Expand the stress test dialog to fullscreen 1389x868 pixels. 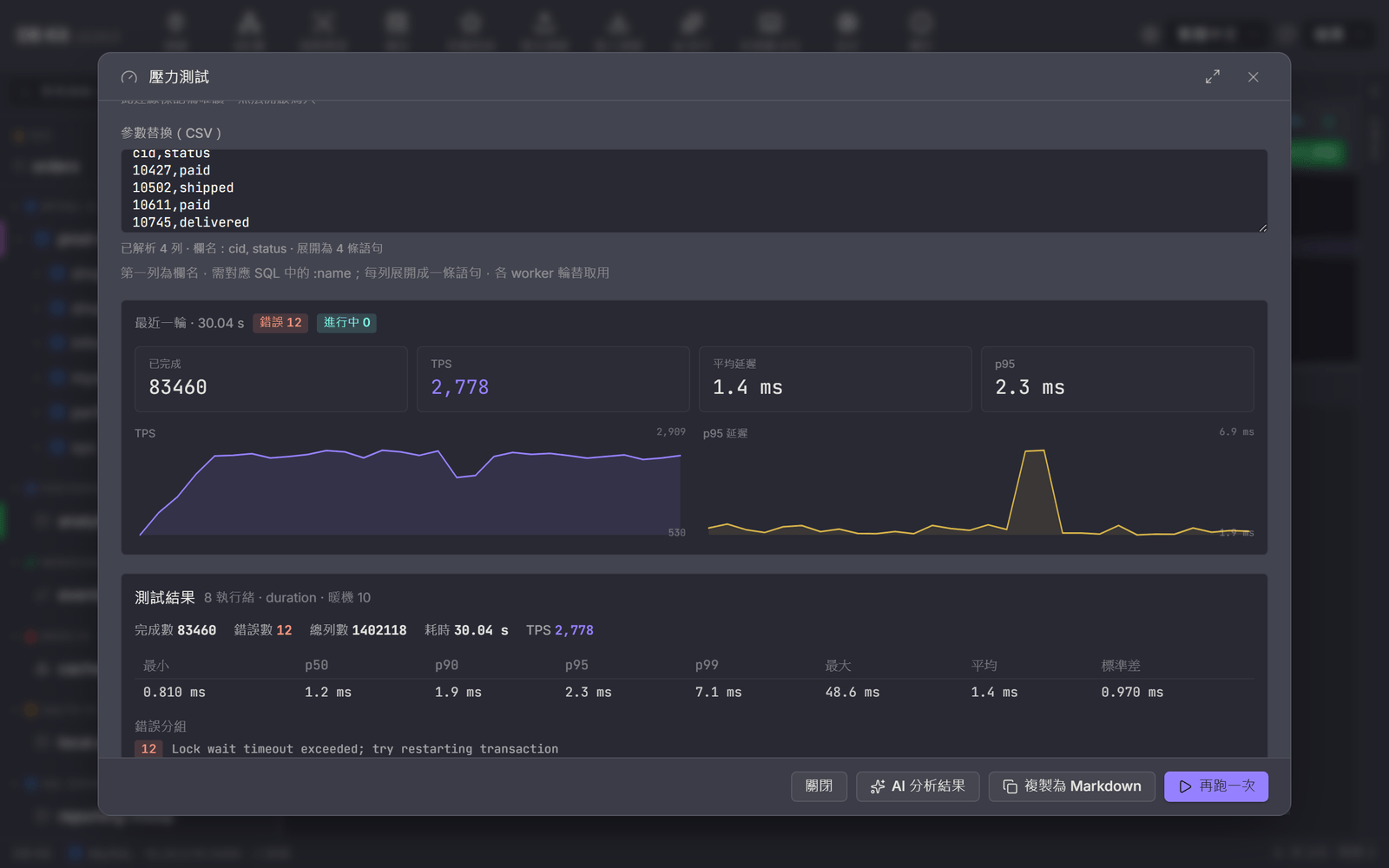(1213, 76)
